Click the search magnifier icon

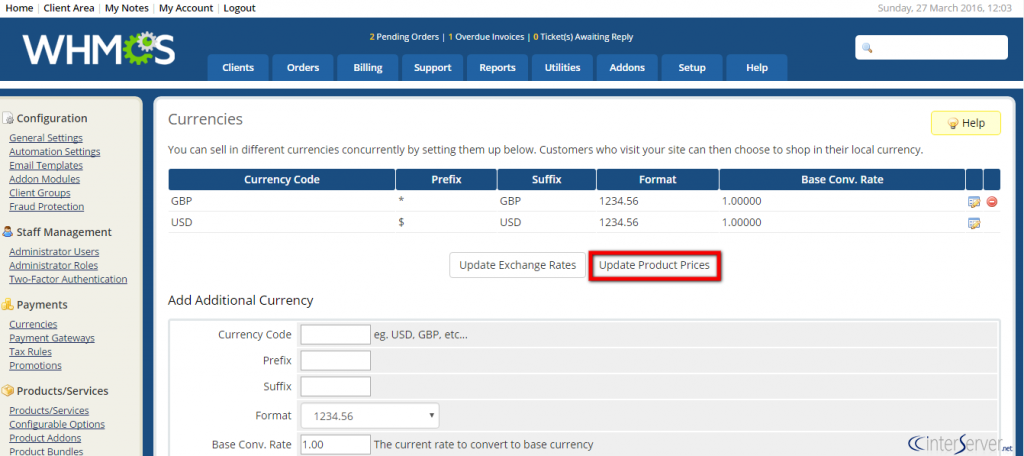(867, 48)
